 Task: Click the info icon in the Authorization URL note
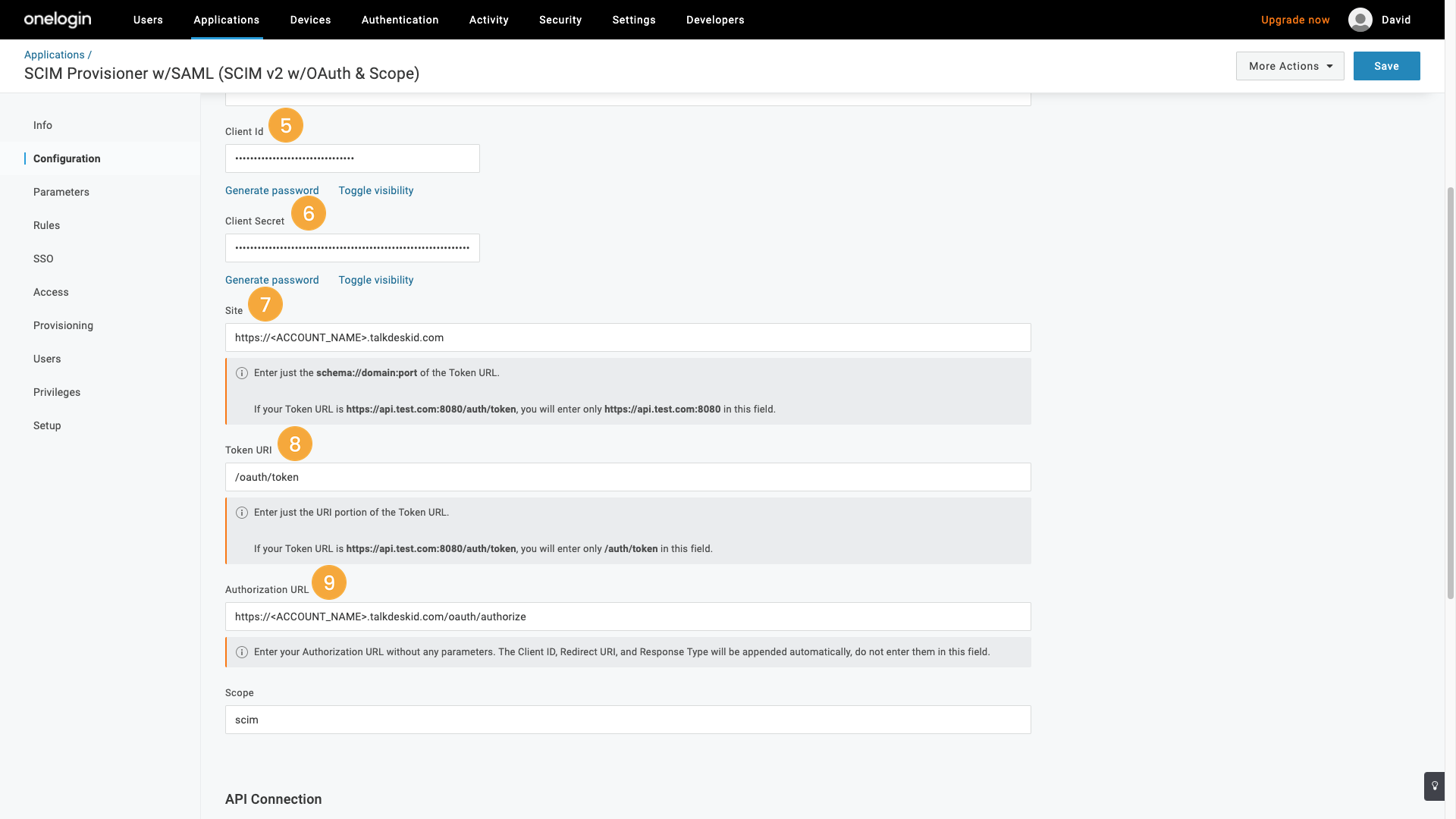click(242, 652)
